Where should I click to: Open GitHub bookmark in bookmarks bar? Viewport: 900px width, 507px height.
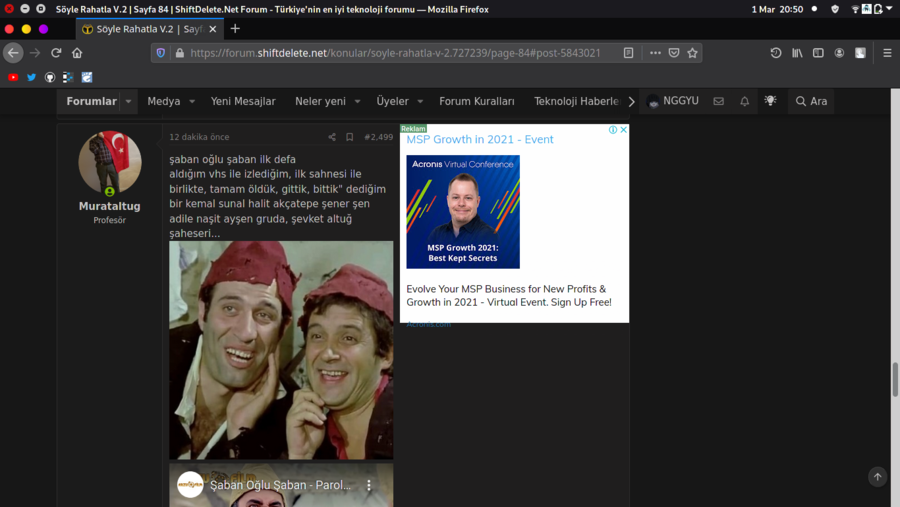pyautogui.click(x=50, y=77)
